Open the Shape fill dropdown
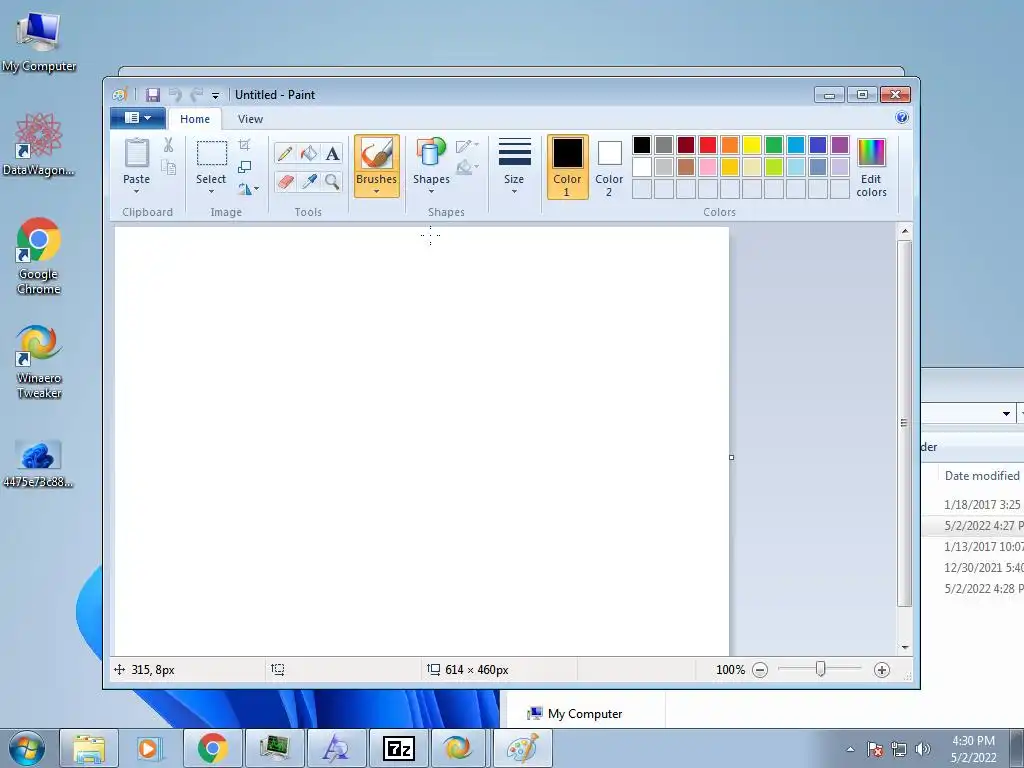1024x768 pixels. click(x=467, y=168)
